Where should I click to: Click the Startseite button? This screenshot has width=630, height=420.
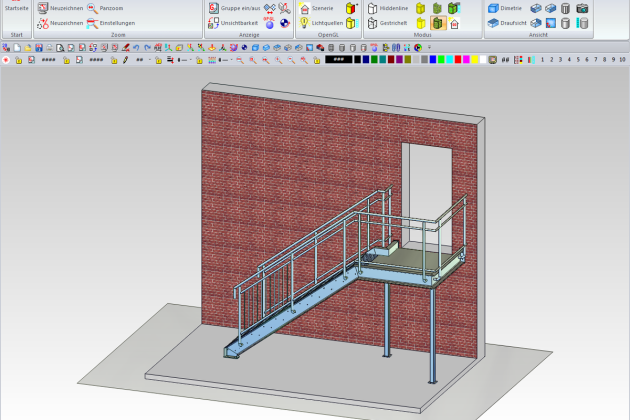(16, 8)
